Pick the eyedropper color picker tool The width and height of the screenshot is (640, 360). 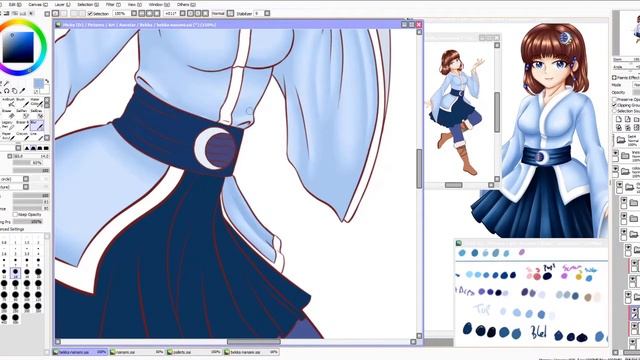click(x=23, y=91)
